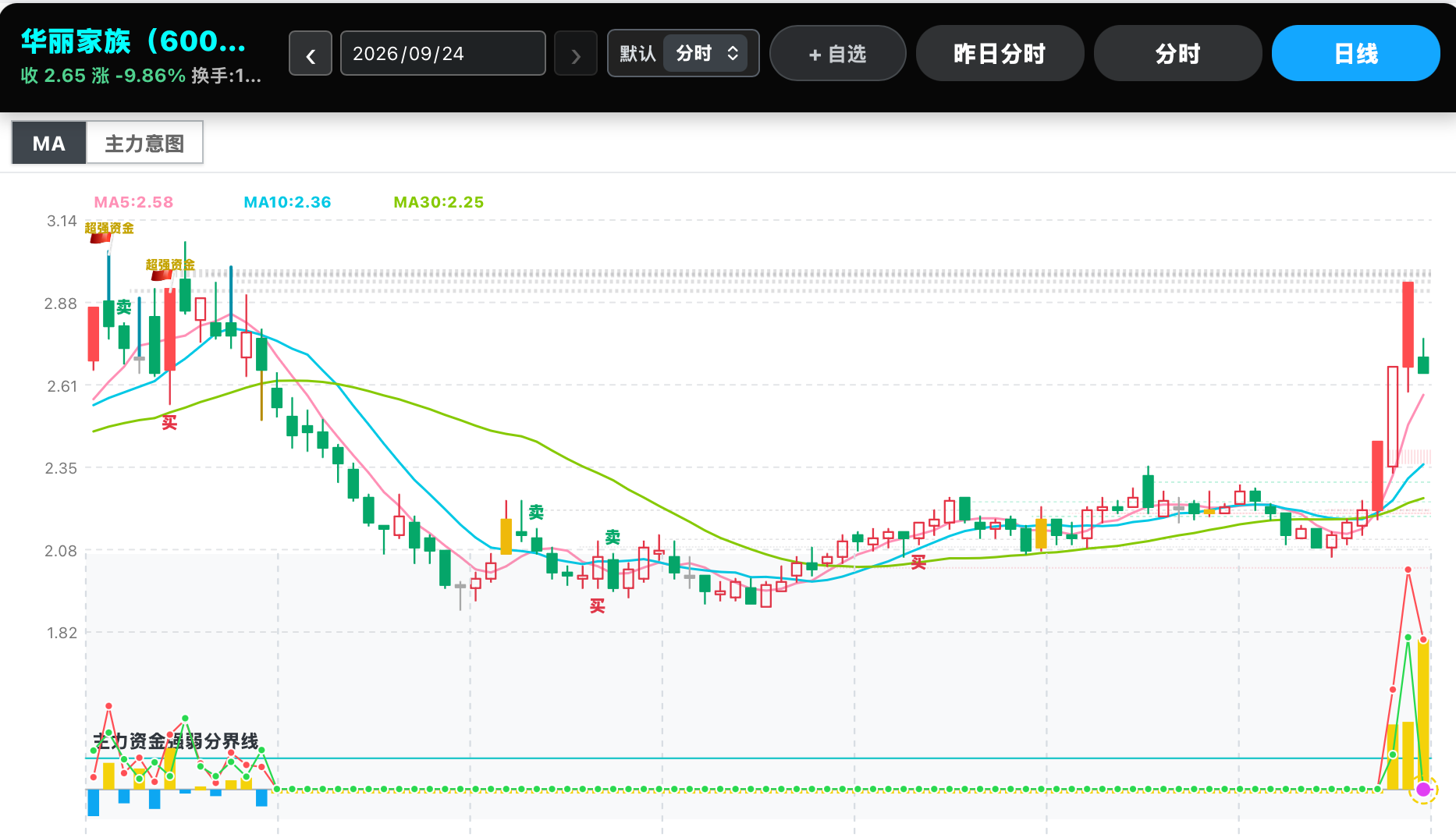
Task: Switch to the 分时 chart view
Action: pos(1177,54)
